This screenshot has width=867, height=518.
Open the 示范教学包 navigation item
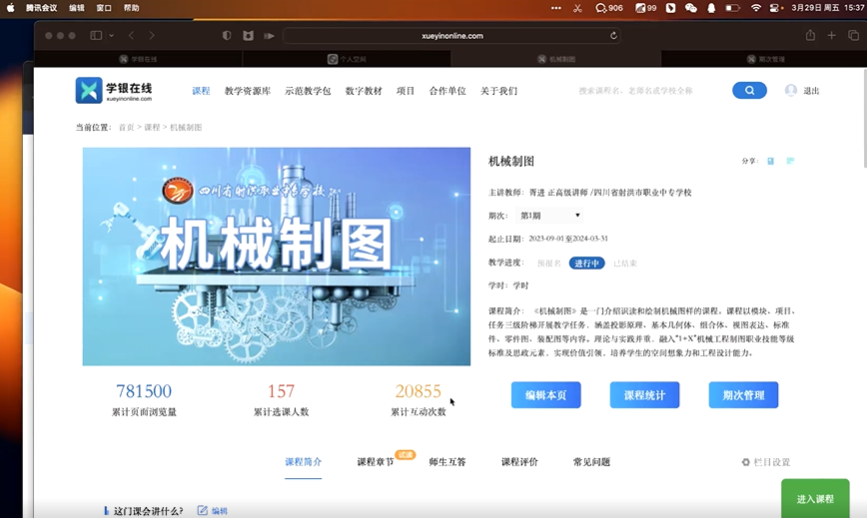(308, 91)
